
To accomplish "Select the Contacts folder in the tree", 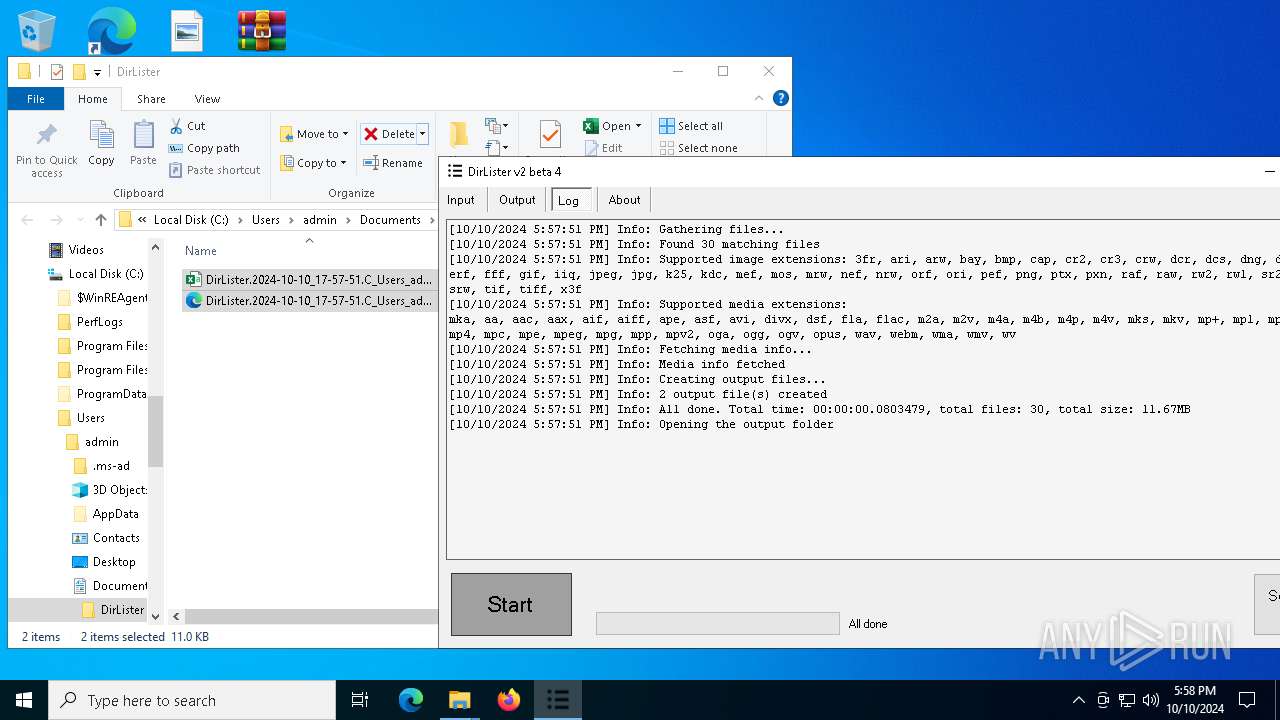I will click(106, 538).
